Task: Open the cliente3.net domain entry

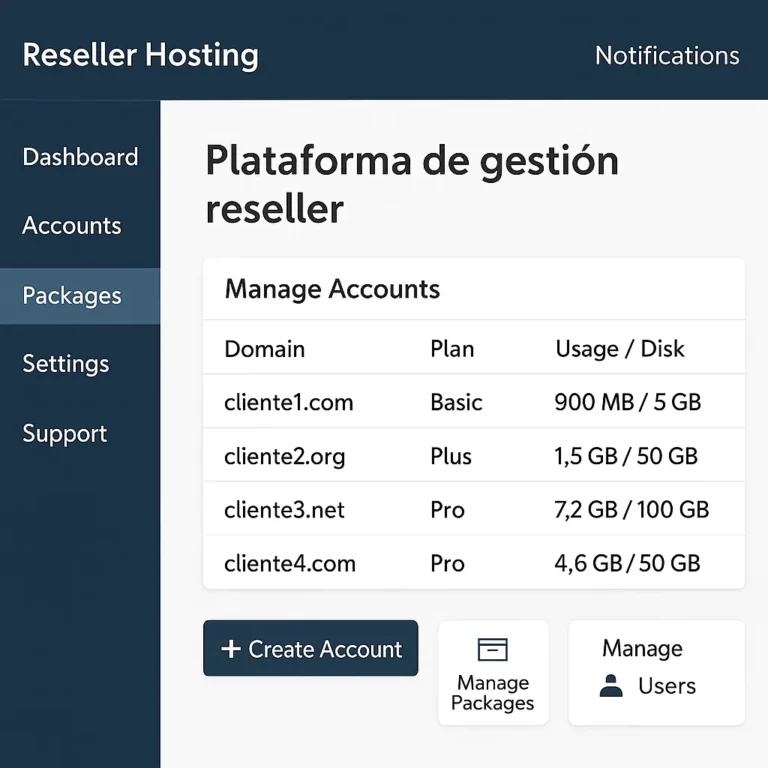Action: tap(285, 510)
